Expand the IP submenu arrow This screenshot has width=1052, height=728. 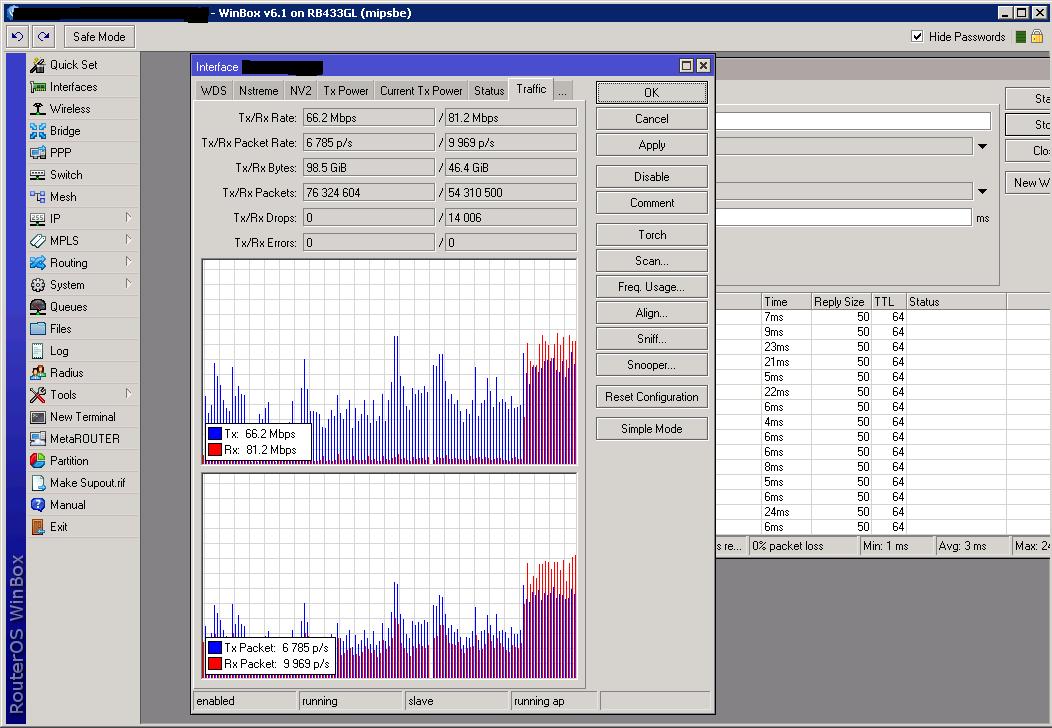point(128,218)
